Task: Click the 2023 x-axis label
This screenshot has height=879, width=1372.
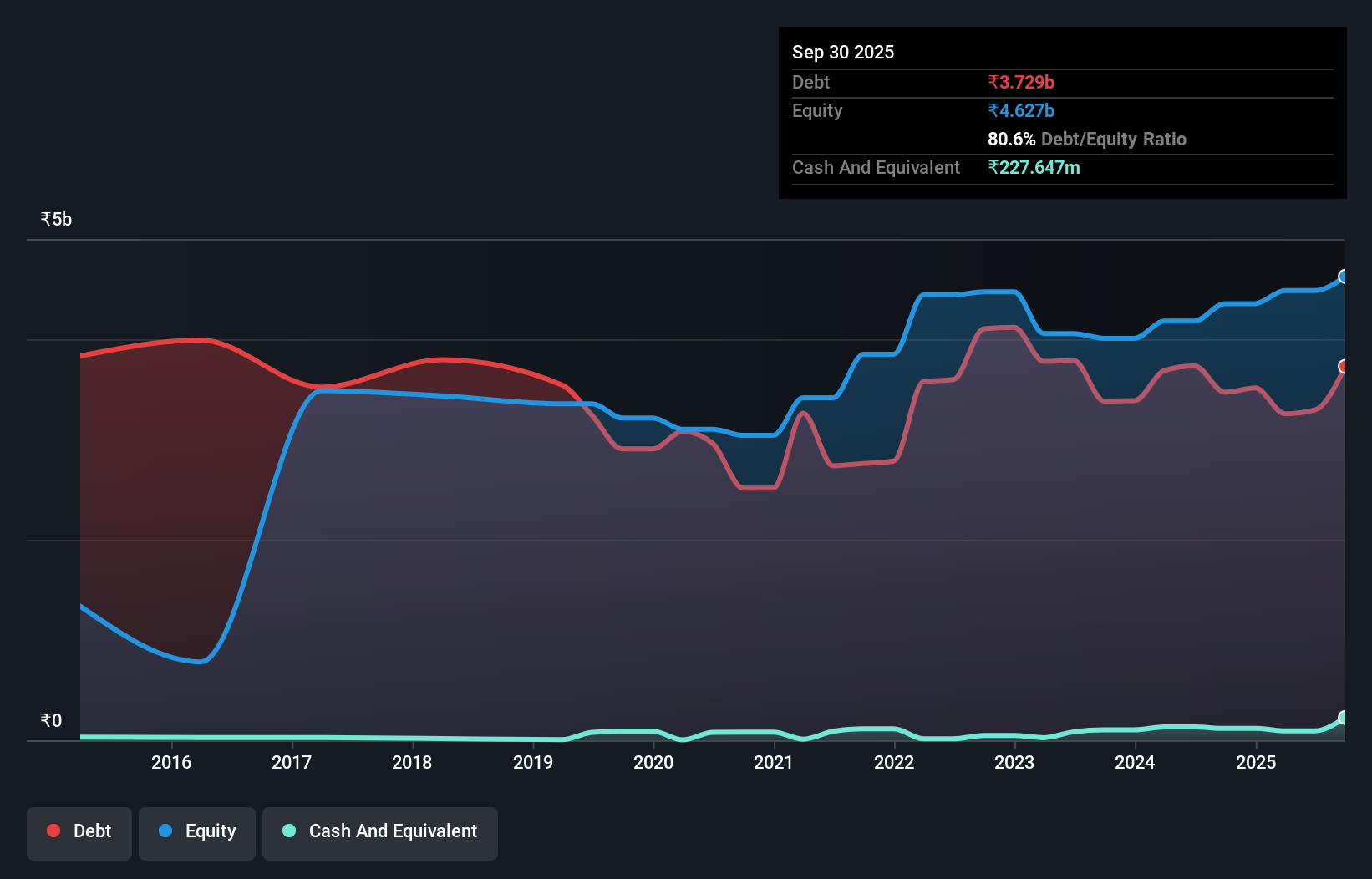Action: click(x=1014, y=762)
